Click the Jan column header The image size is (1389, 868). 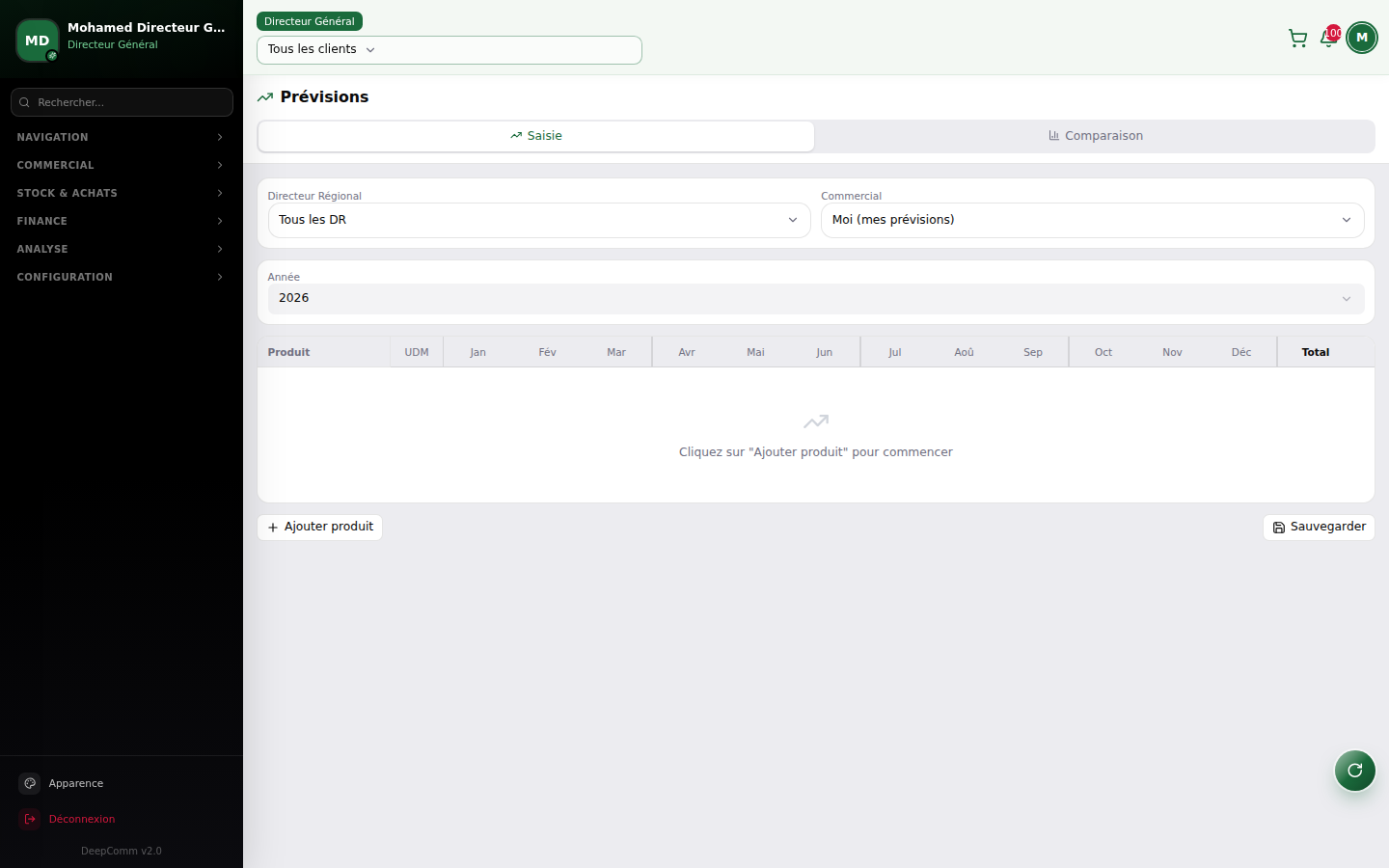pos(477,352)
